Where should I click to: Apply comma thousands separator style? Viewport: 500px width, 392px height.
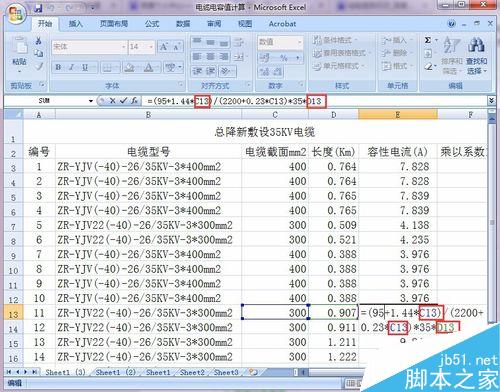point(297,58)
